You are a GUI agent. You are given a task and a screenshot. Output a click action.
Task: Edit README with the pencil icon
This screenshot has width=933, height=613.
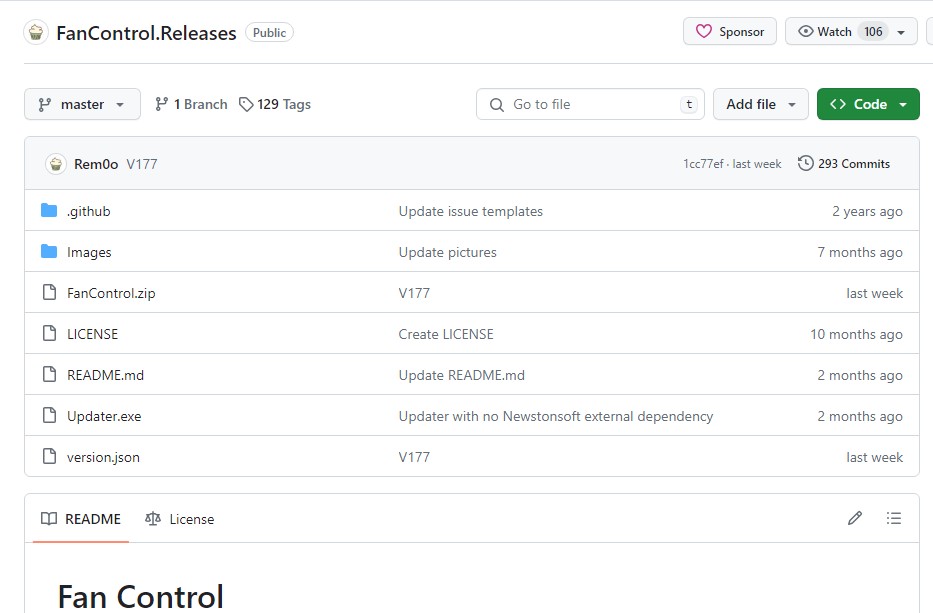click(855, 518)
